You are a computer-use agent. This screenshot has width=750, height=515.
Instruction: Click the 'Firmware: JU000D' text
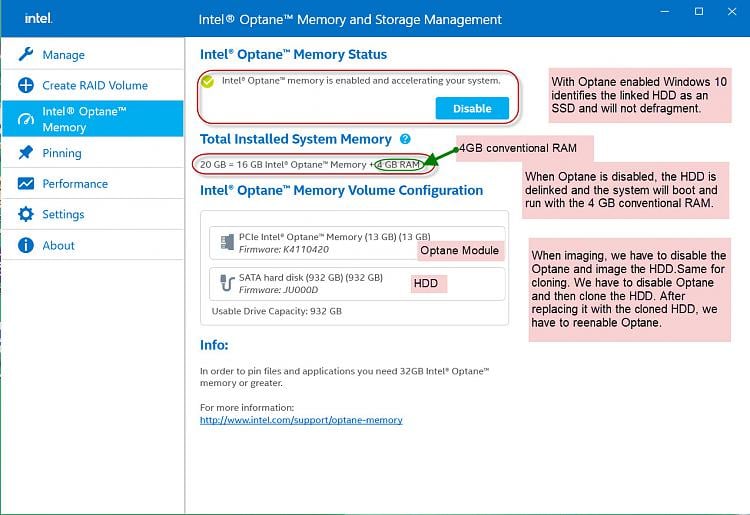click(x=278, y=290)
